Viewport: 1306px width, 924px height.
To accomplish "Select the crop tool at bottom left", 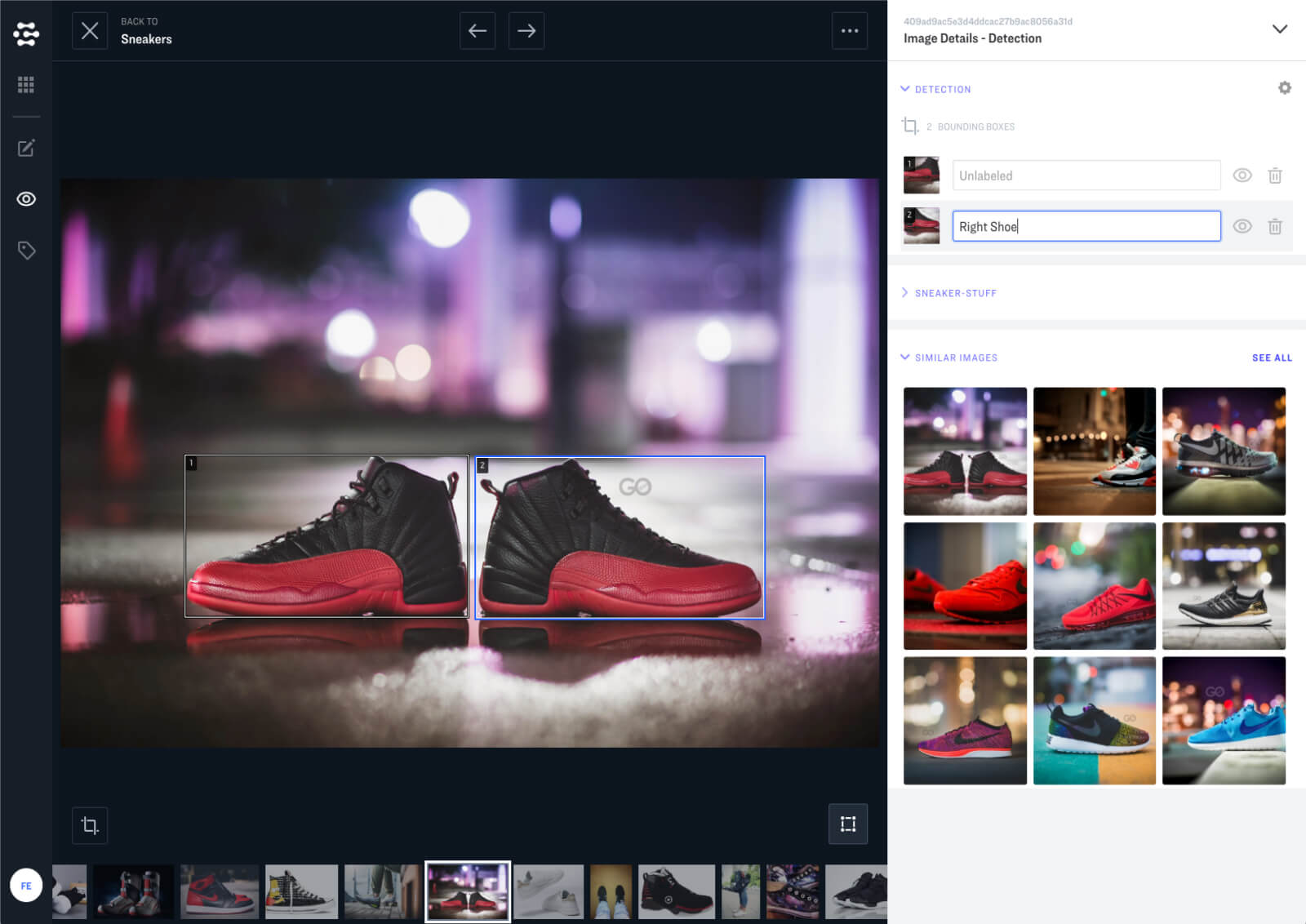I will [90, 825].
